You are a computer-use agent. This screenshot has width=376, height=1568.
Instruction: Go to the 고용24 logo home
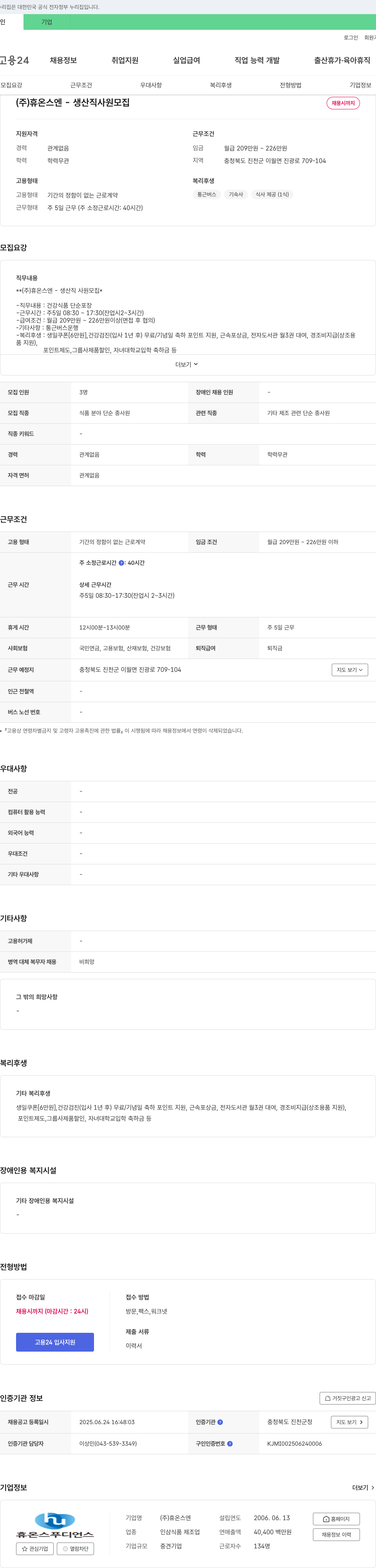(14, 60)
